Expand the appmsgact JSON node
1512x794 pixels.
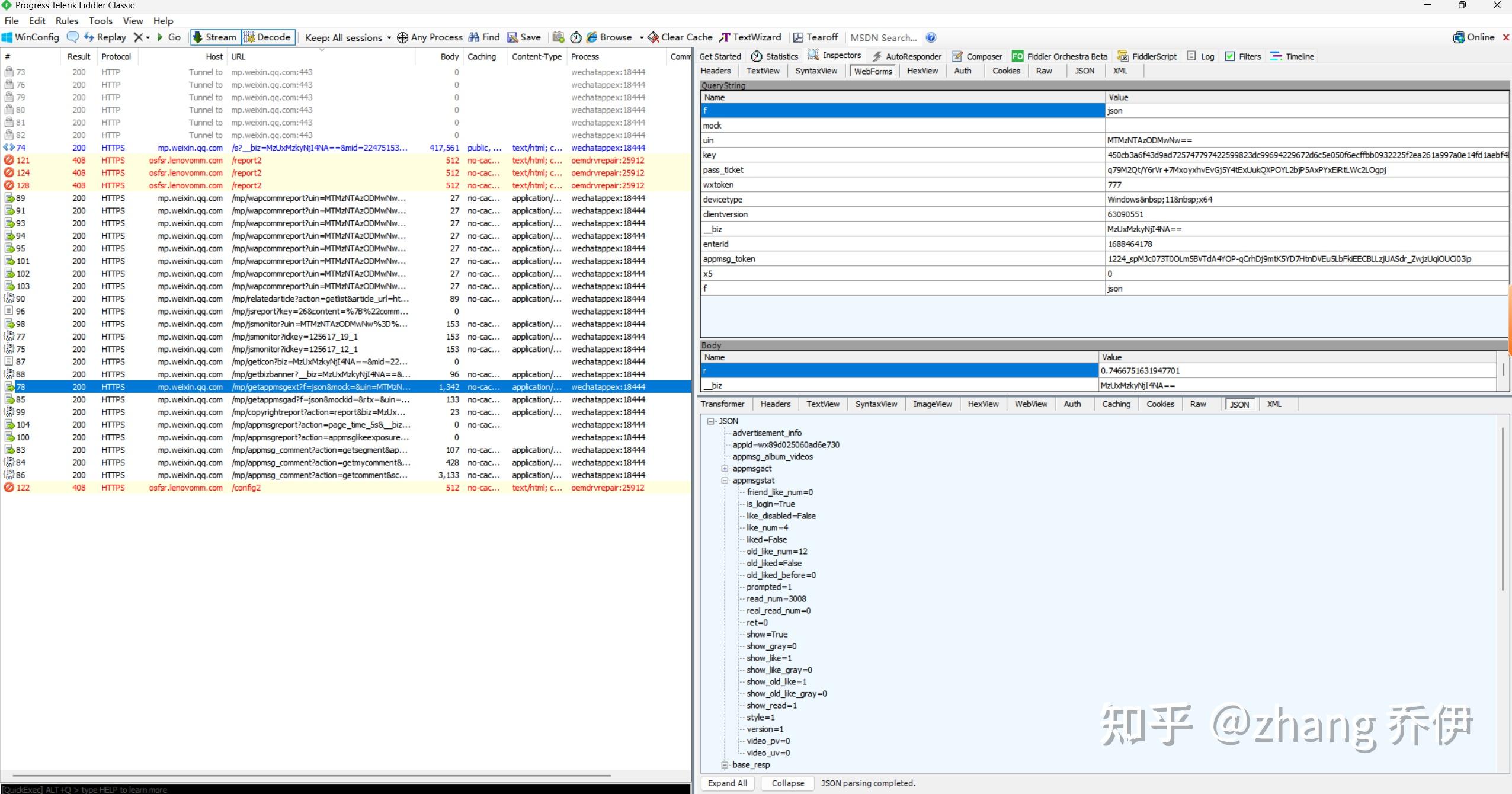[x=724, y=469]
